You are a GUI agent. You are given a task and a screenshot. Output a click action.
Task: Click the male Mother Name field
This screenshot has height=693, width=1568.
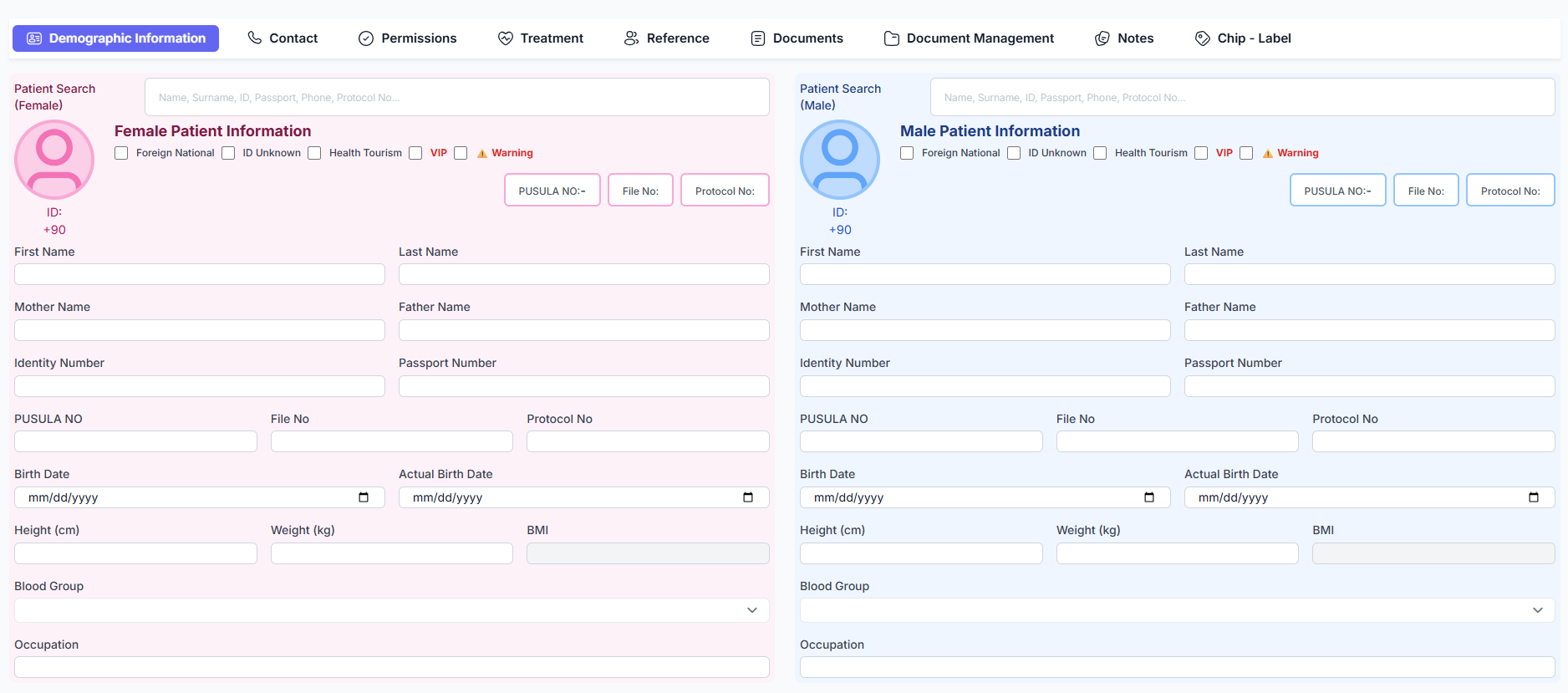pyautogui.click(x=985, y=330)
